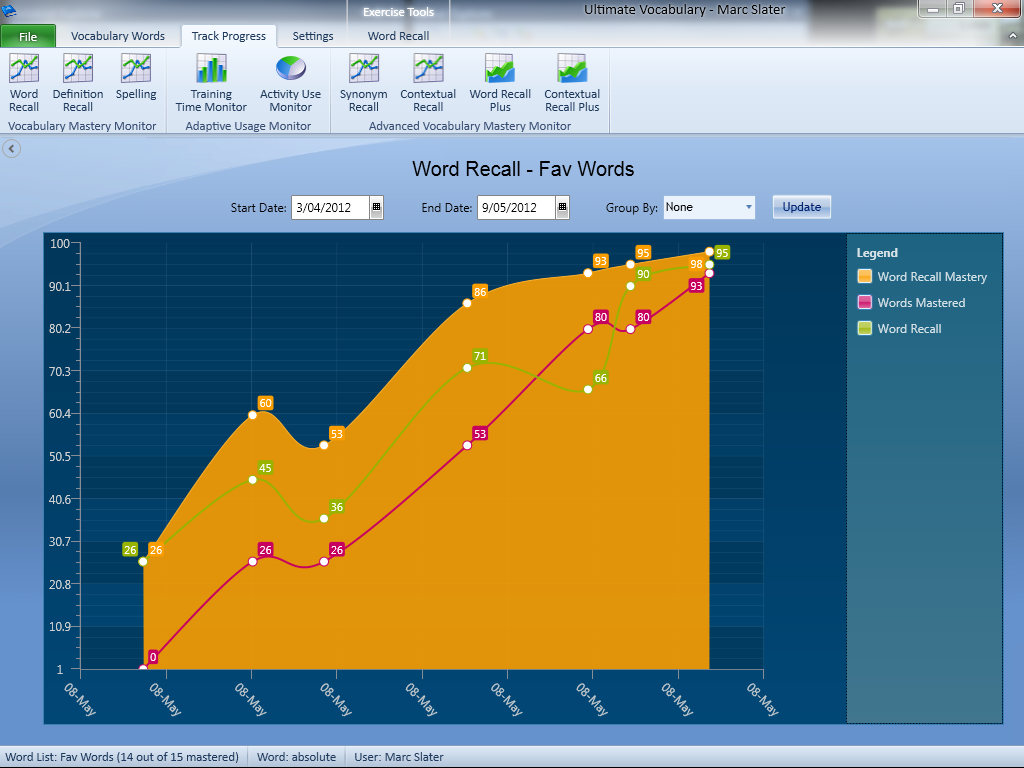1024x768 pixels.
Task: Open the Settings ribbon tab
Action: pyautogui.click(x=313, y=36)
